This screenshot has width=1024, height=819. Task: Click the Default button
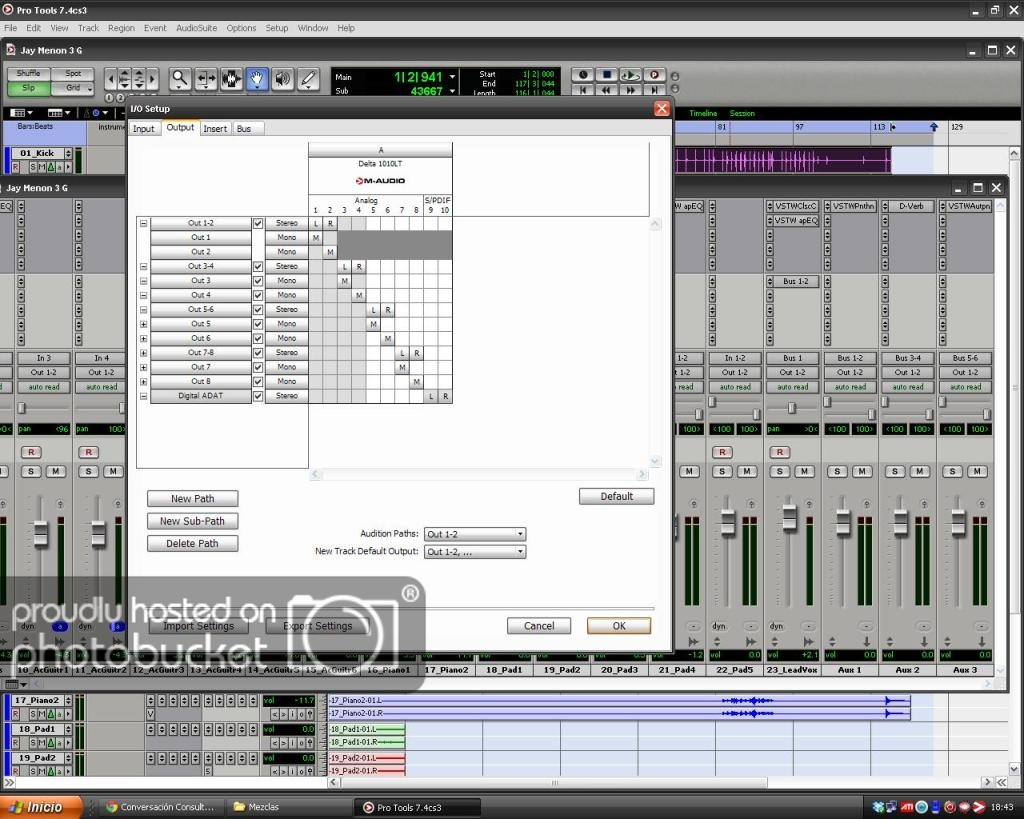616,496
